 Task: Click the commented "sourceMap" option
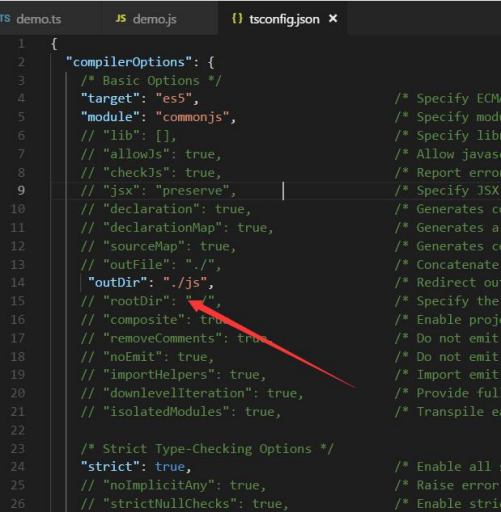pyautogui.click(x=158, y=247)
